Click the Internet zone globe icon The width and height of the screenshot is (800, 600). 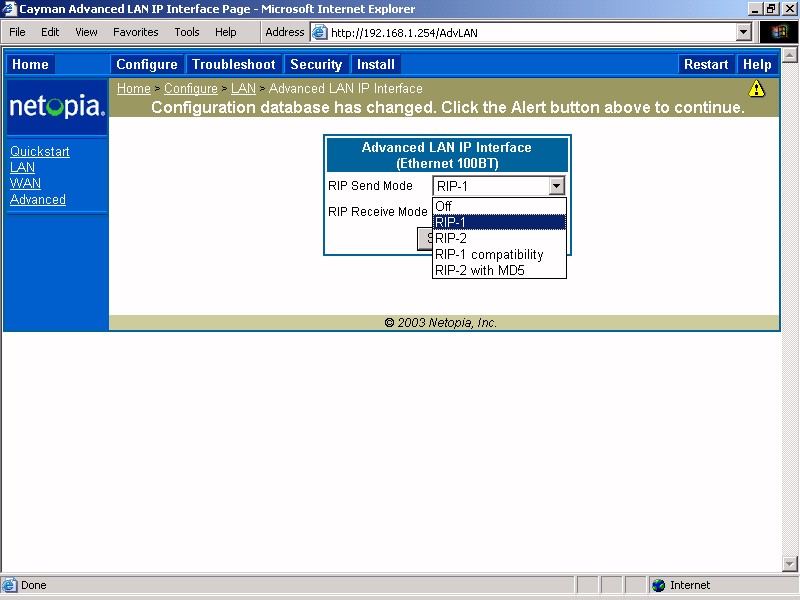659,585
